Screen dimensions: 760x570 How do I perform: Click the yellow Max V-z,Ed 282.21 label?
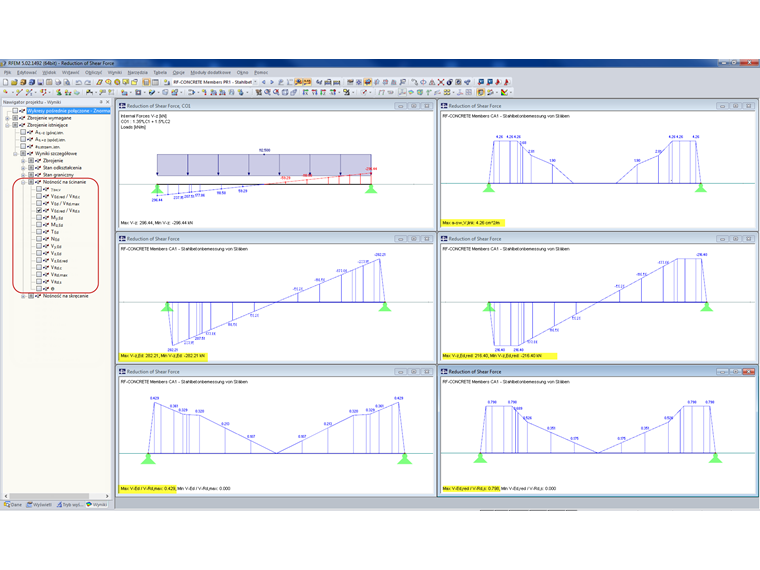163,356
